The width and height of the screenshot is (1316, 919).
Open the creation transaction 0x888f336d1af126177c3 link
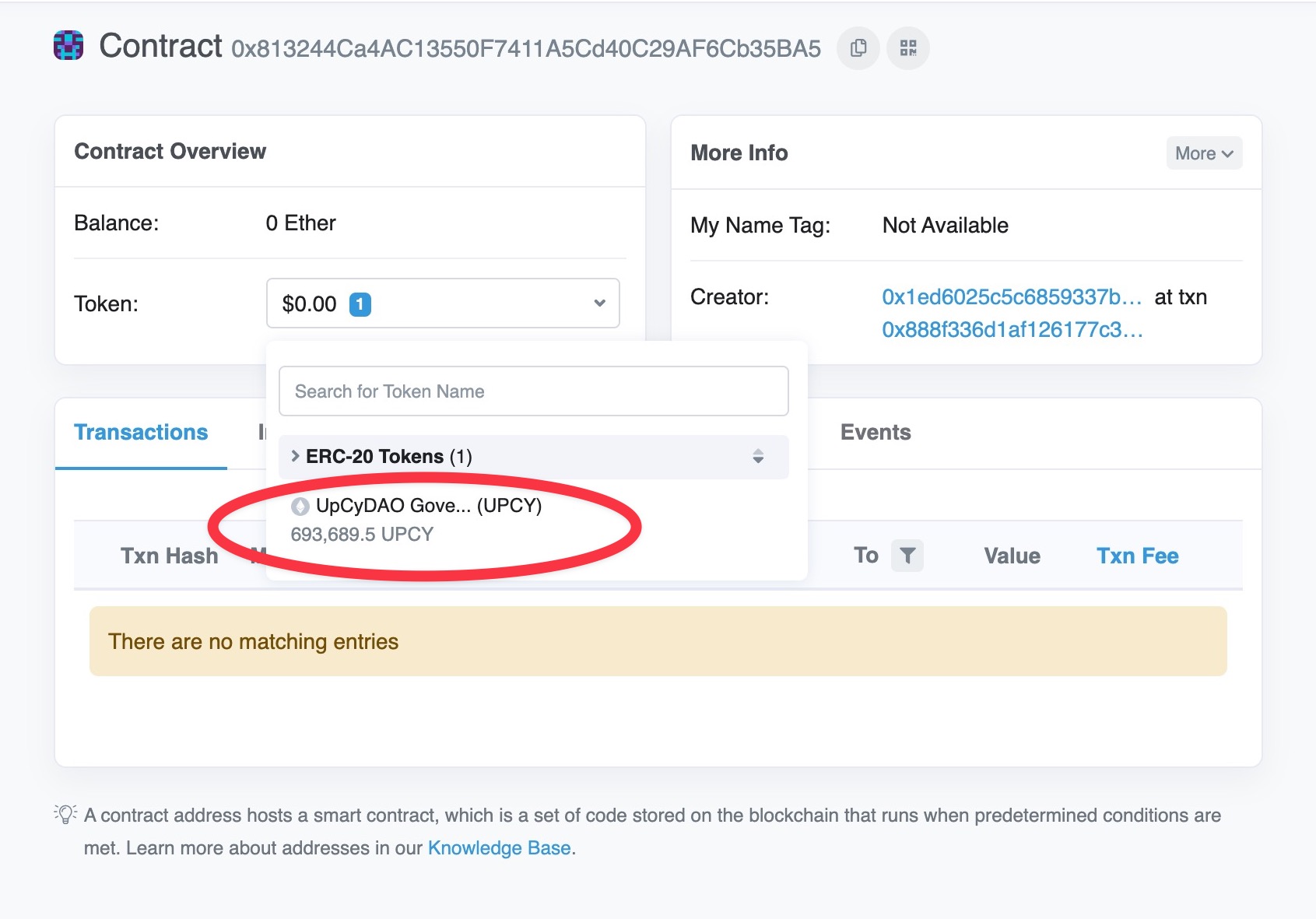tap(1011, 330)
